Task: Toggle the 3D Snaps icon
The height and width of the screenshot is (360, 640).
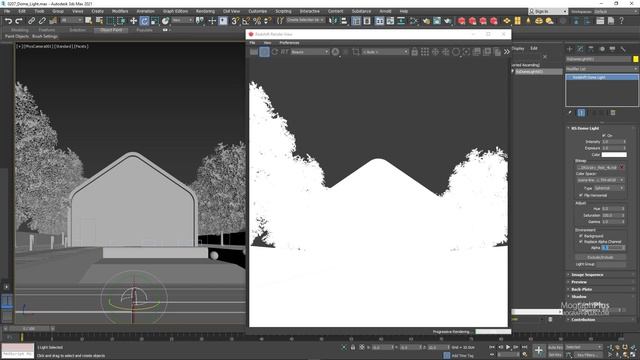Action: point(235,21)
